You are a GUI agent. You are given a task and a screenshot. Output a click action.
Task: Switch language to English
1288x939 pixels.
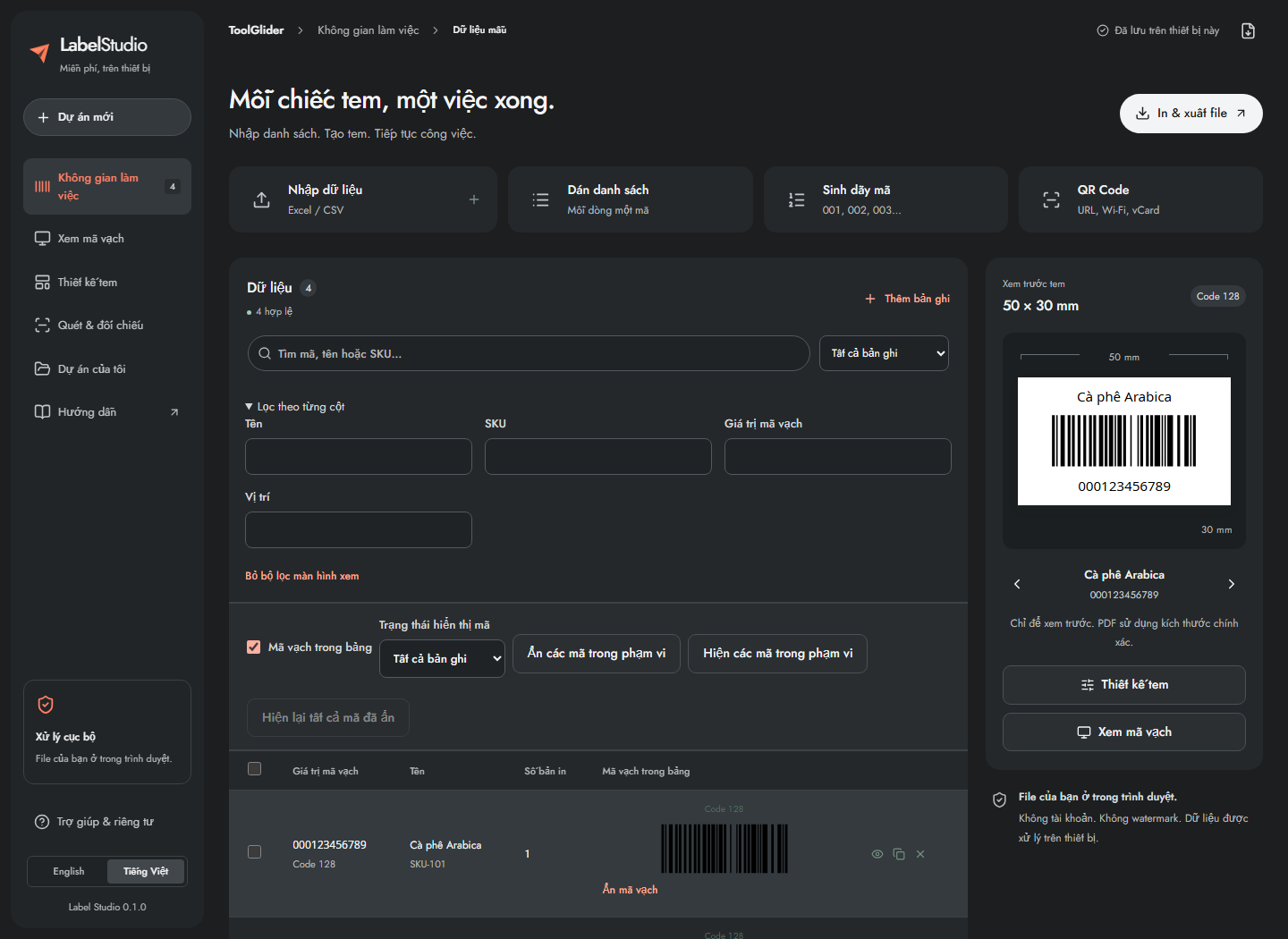pos(69,872)
